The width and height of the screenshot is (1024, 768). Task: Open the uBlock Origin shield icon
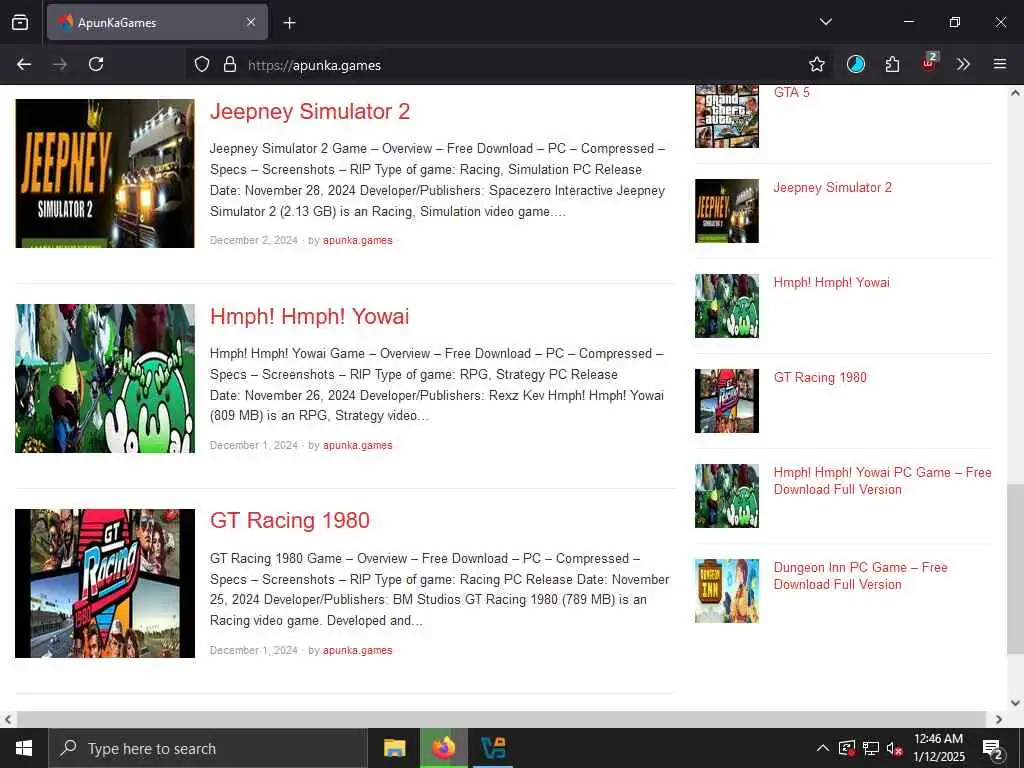pos(929,63)
